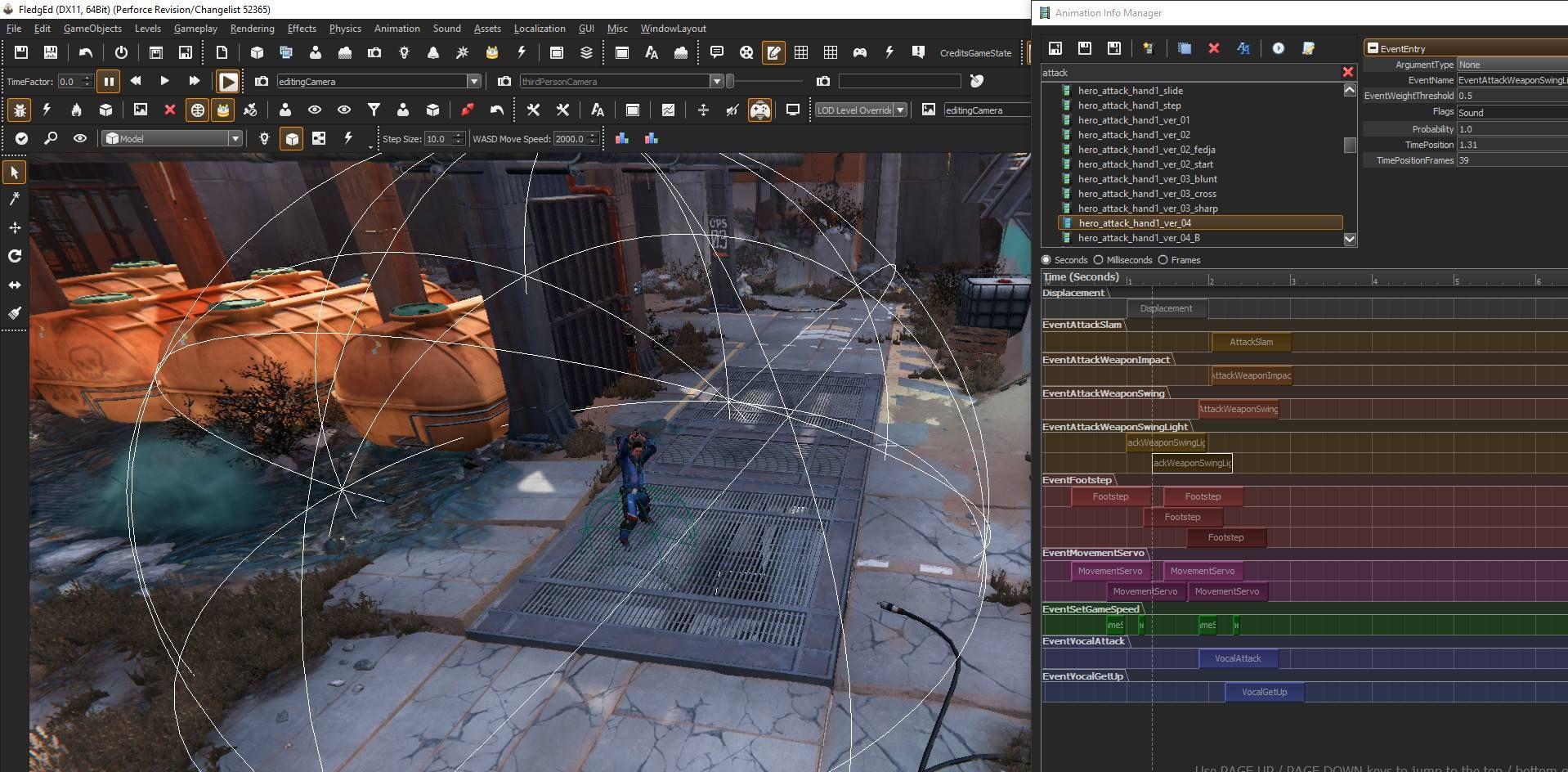This screenshot has height=772, width=1568.
Task: Select the move tool in the left sidebar
Action: (15, 227)
